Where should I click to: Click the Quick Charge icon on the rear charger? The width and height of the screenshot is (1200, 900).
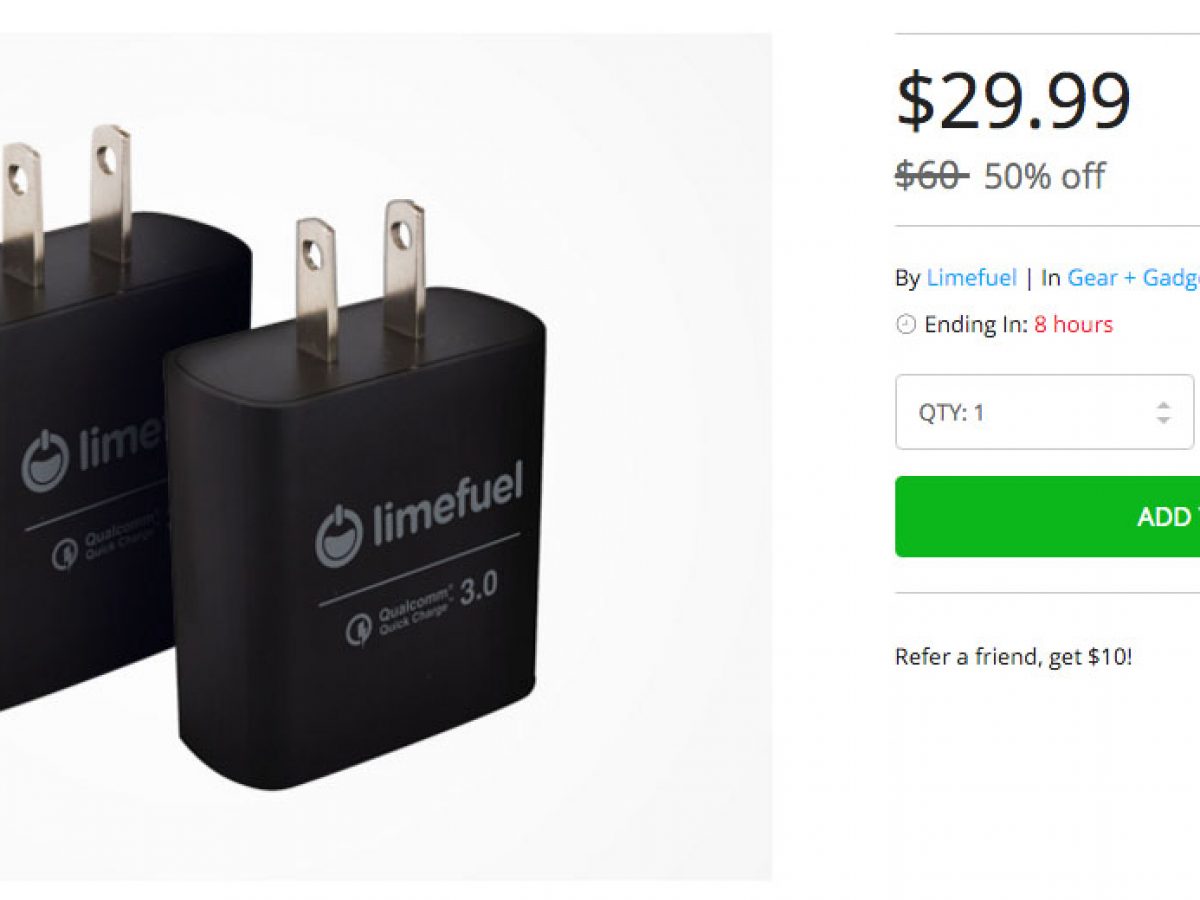pyautogui.click(x=65, y=556)
